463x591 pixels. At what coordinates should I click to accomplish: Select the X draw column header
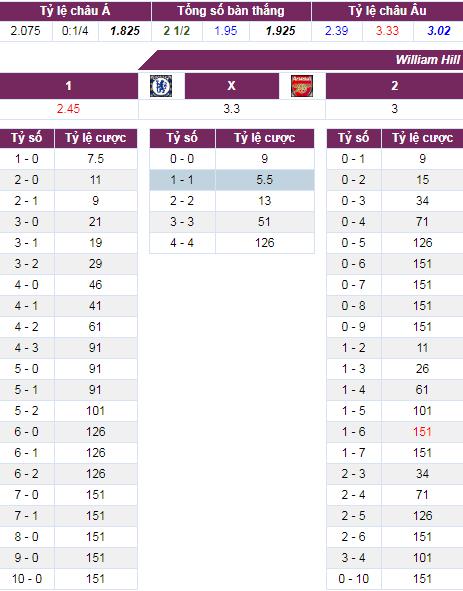(232, 86)
